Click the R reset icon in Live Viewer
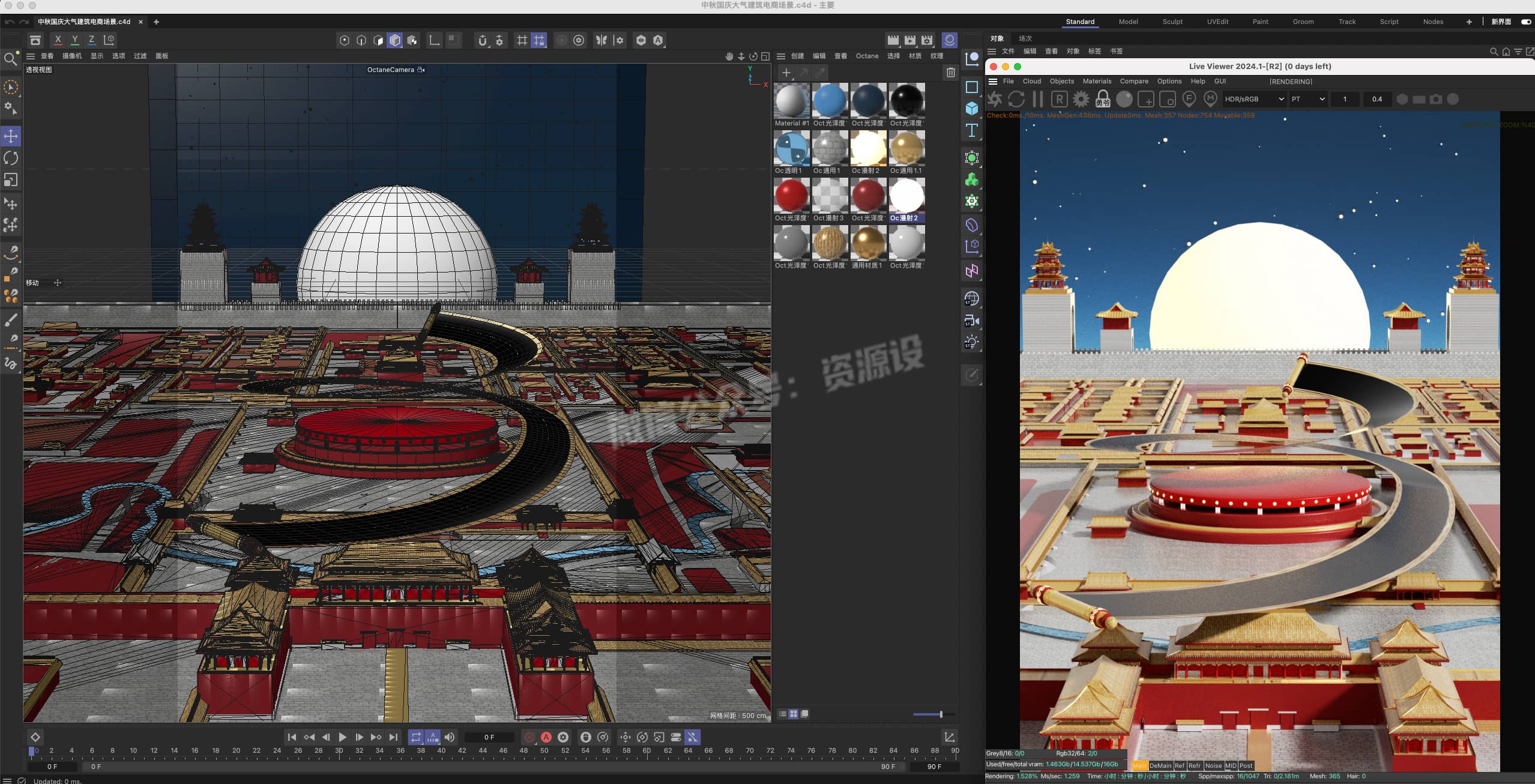 pyautogui.click(x=1060, y=99)
